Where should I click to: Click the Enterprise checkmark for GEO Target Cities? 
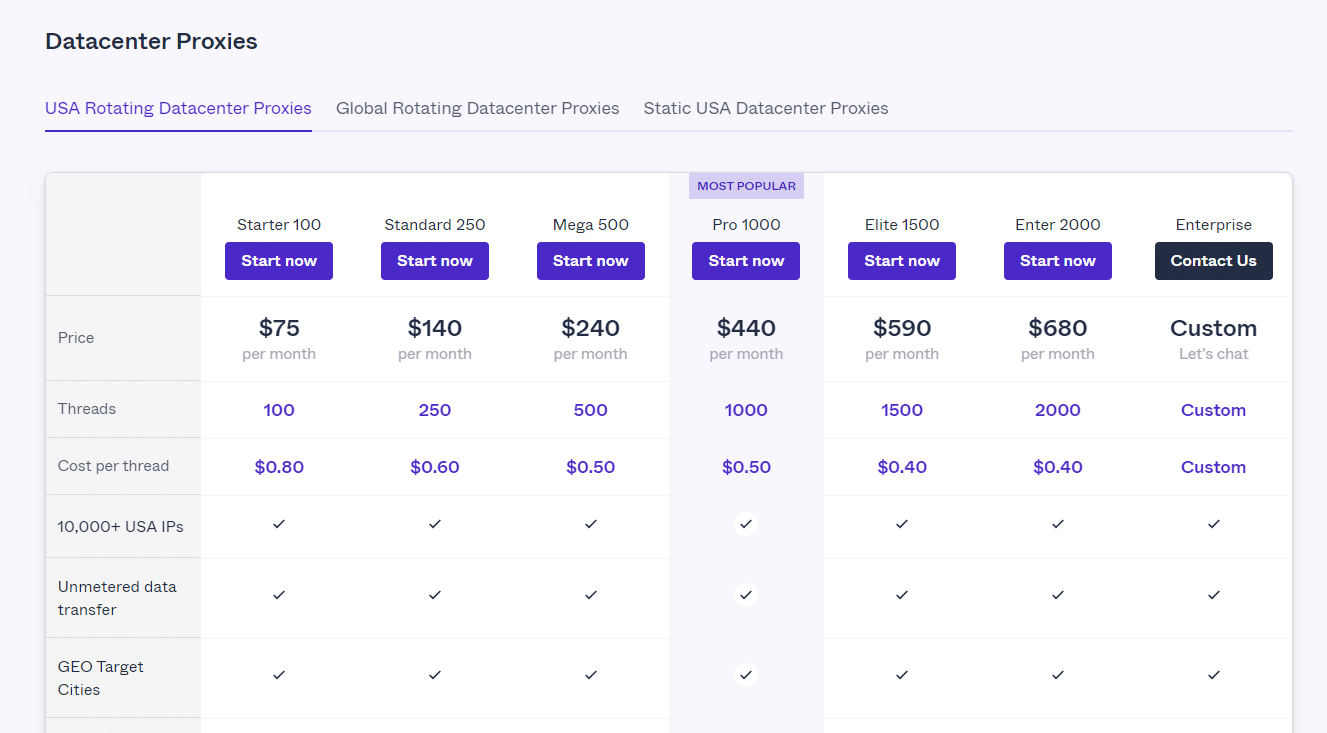point(1213,675)
